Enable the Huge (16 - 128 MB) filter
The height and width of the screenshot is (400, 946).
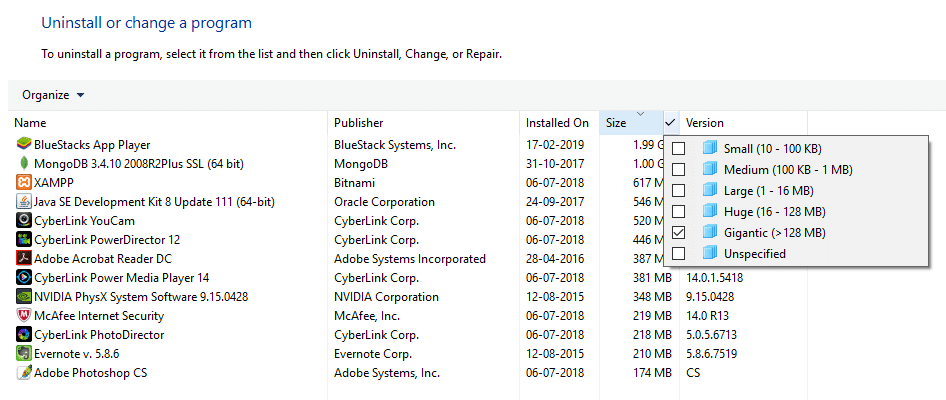[x=679, y=212]
